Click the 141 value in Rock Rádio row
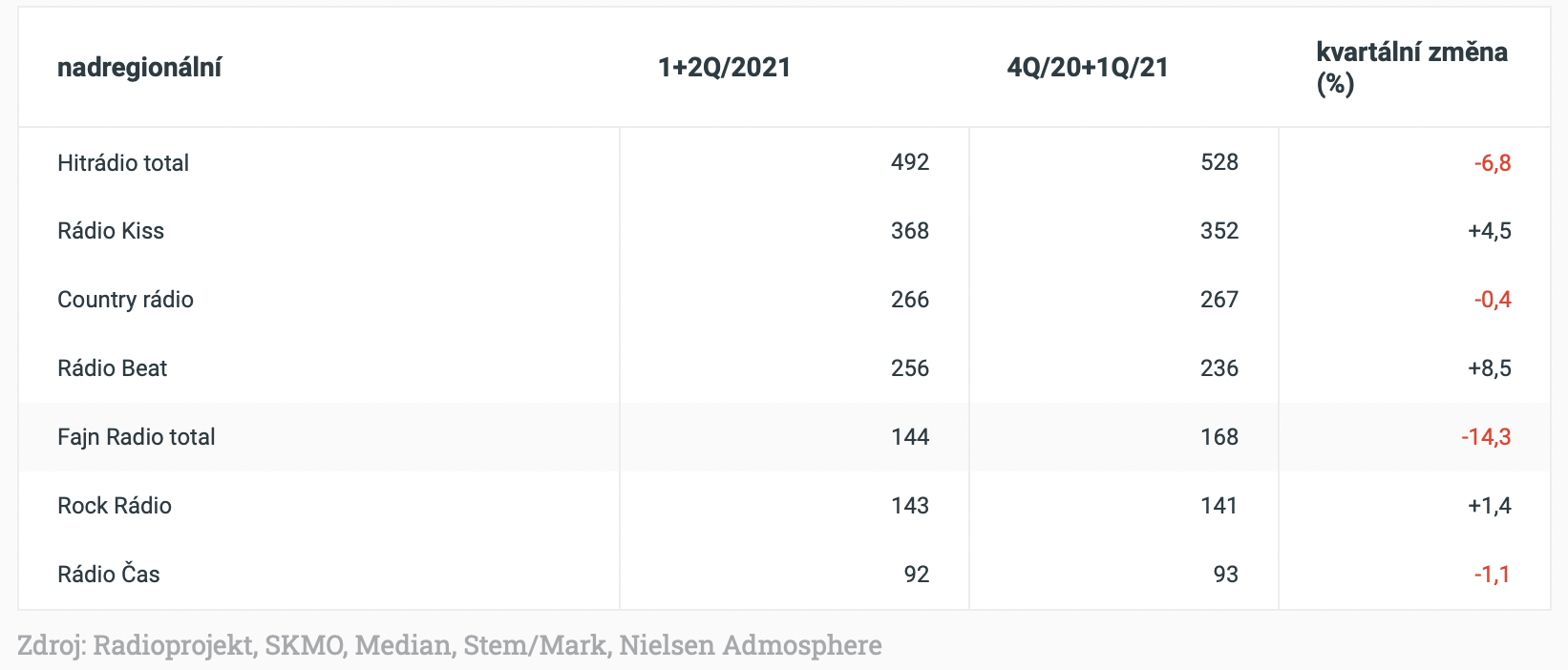 pyautogui.click(x=1218, y=506)
